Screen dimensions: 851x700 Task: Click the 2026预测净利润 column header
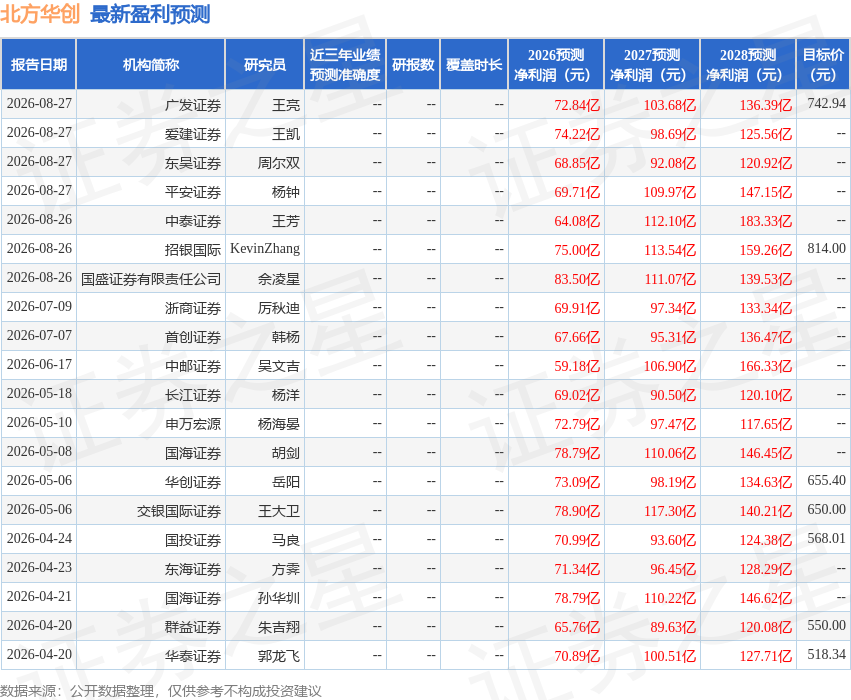(556, 65)
